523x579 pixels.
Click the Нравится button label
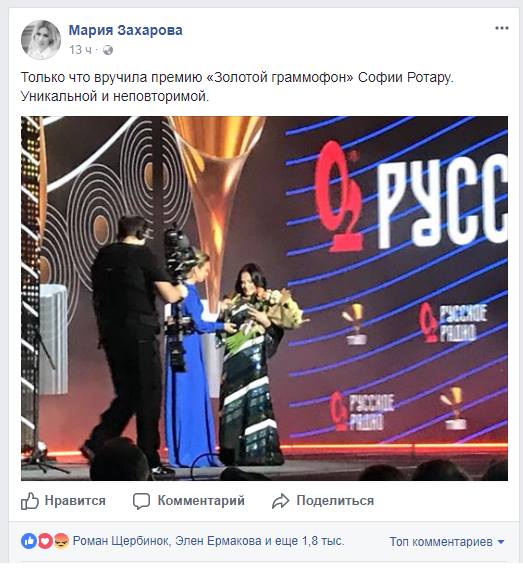[75, 501]
